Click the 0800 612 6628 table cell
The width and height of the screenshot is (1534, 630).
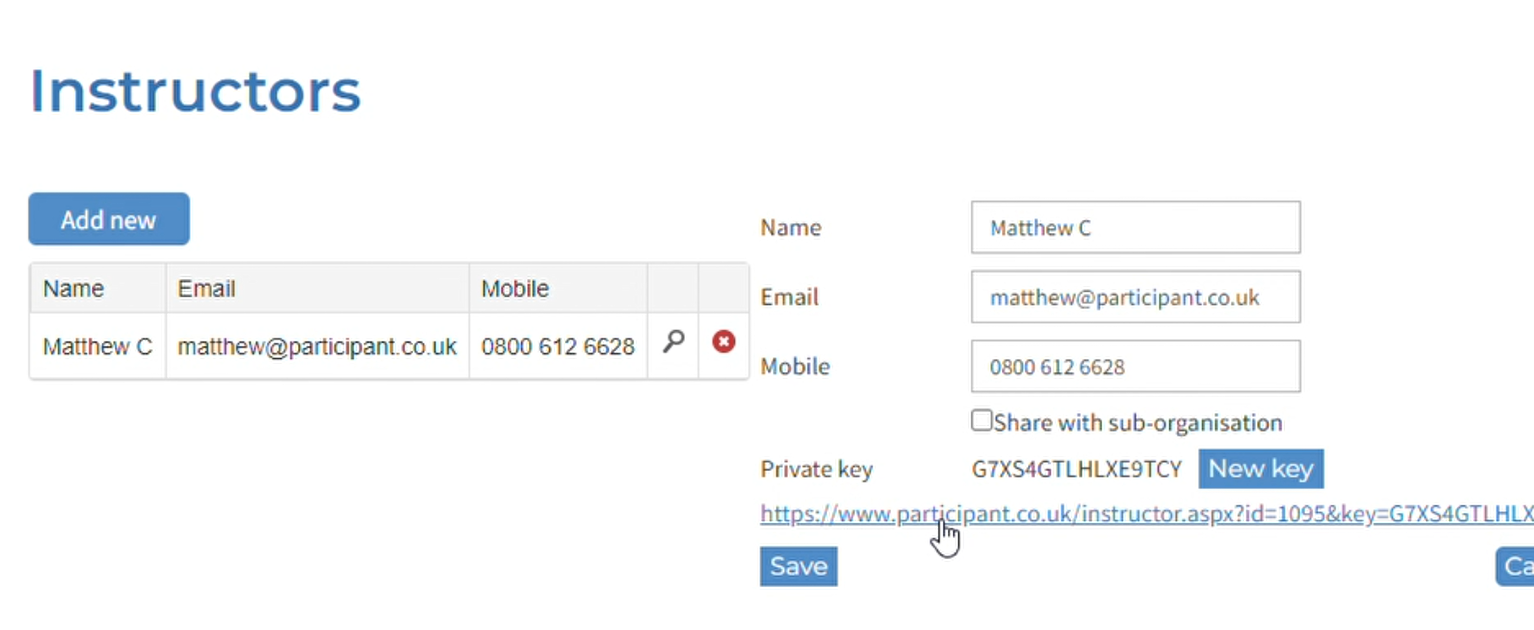558,347
